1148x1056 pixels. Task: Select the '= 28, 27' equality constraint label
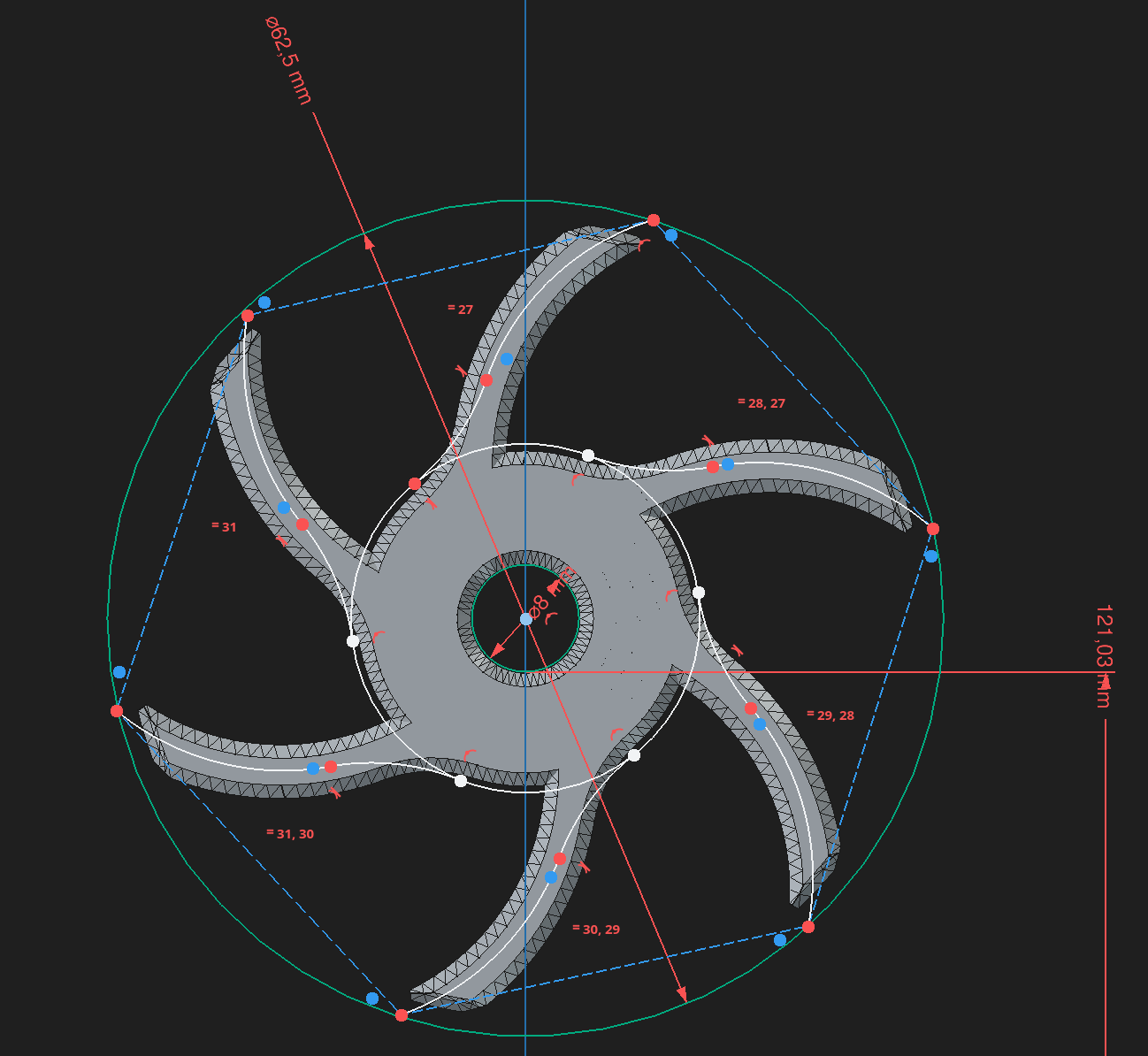(x=762, y=403)
